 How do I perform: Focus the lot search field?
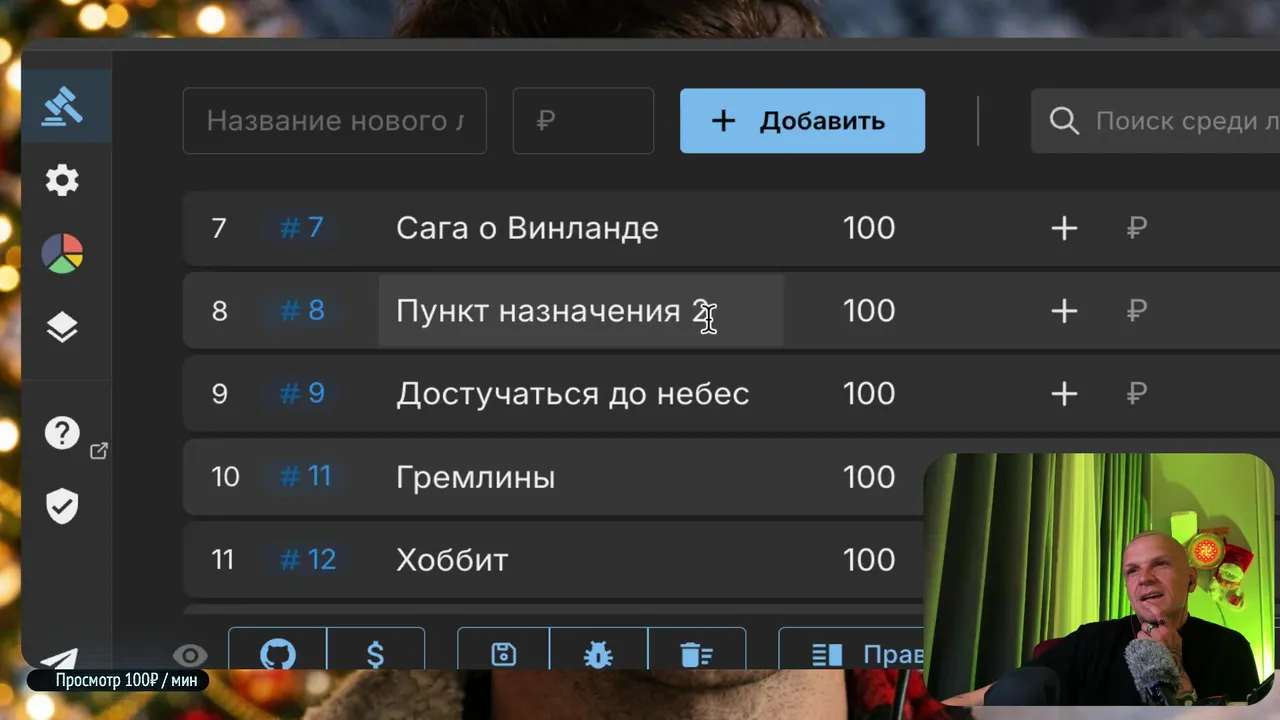click(1156, 121)
